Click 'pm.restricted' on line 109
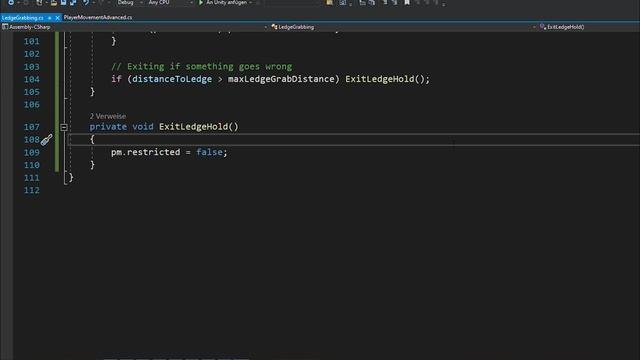 point(145,152)
